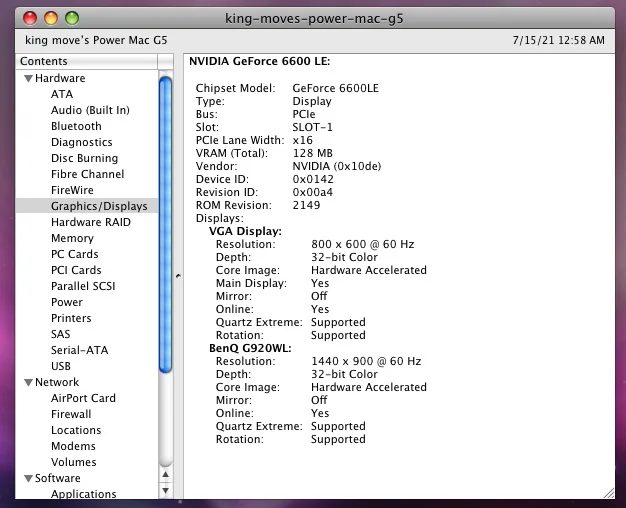The image size is (626, 508).
Task: Open Locations under Network
Action: pos(76,430)
